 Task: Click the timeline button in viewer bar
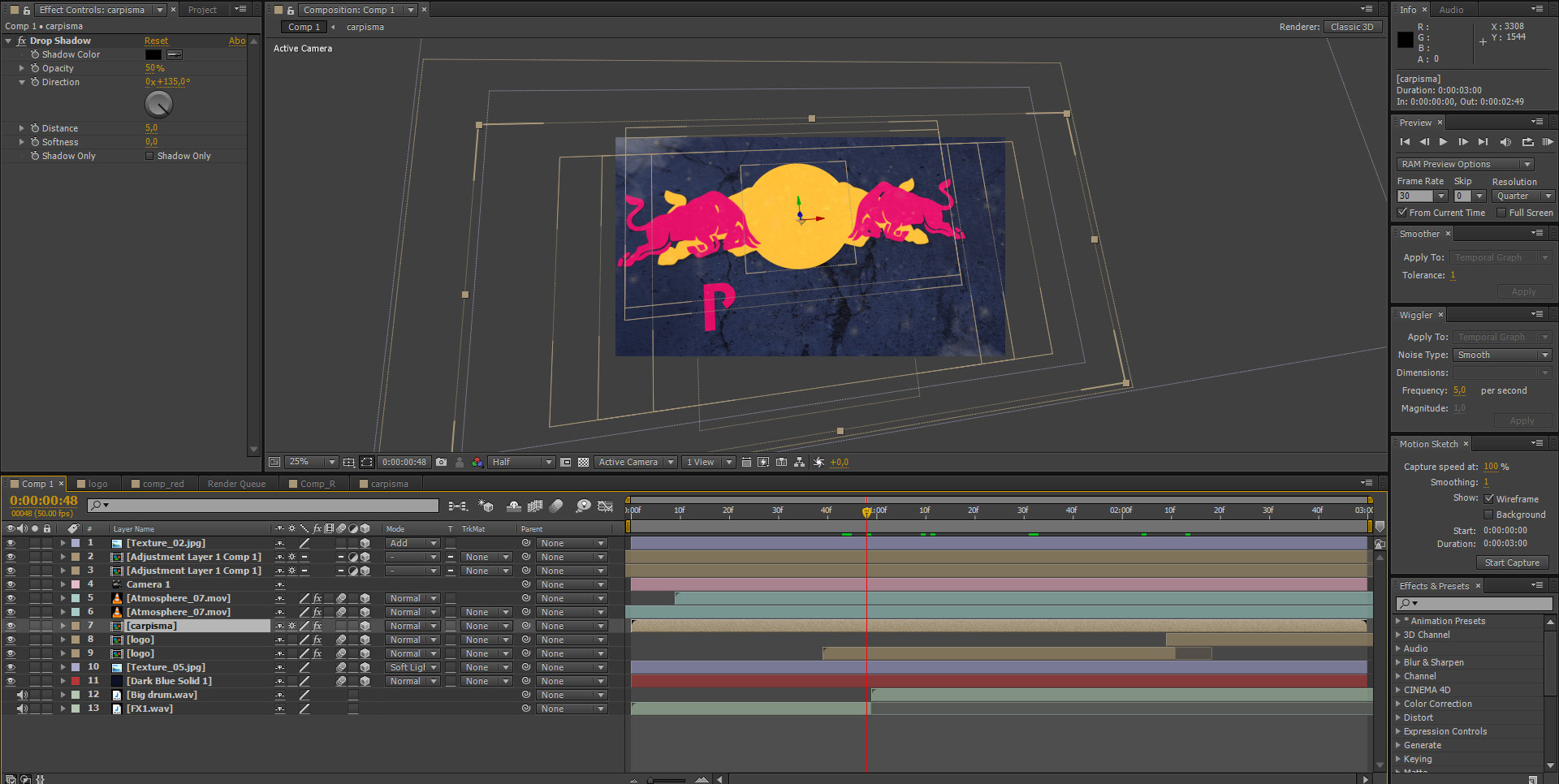(x=781, y=463)
